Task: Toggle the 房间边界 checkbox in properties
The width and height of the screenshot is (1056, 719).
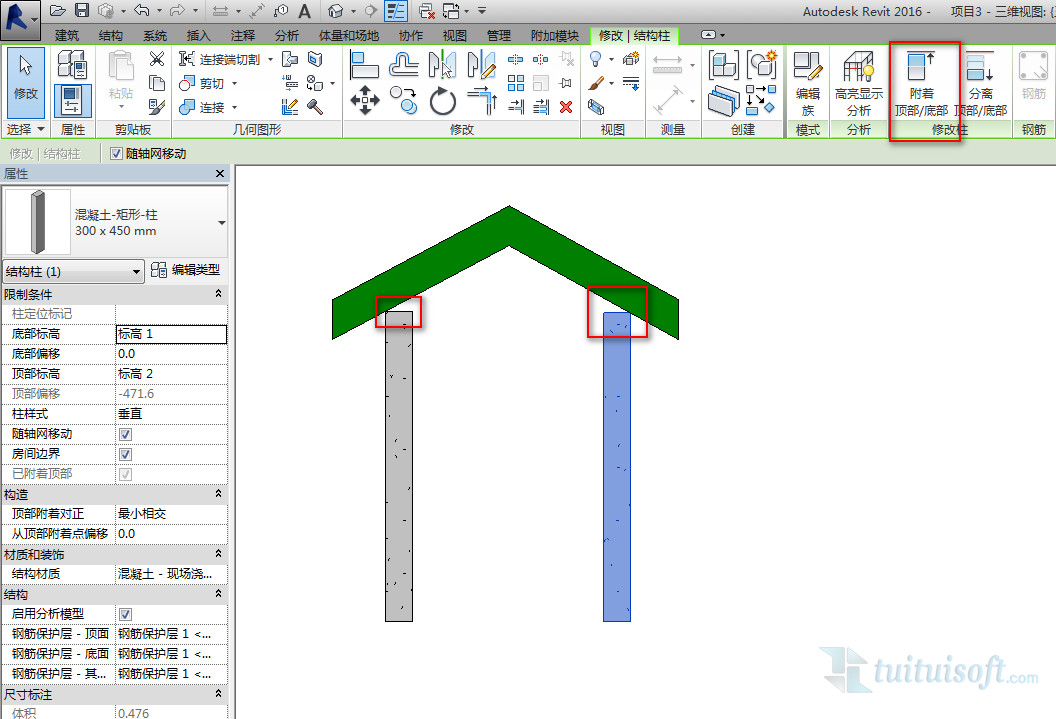Action: [125, 454]
